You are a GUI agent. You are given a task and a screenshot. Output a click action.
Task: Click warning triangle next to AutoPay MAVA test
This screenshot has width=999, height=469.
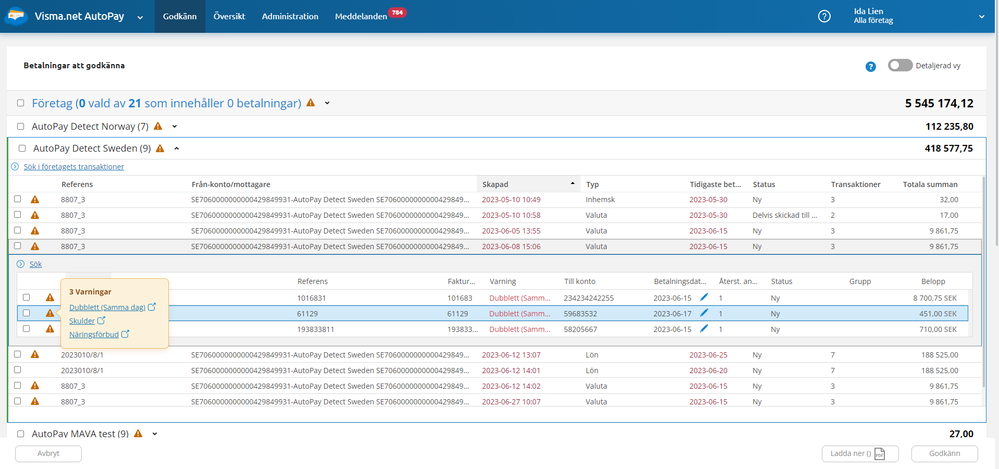tap(139, 434)
